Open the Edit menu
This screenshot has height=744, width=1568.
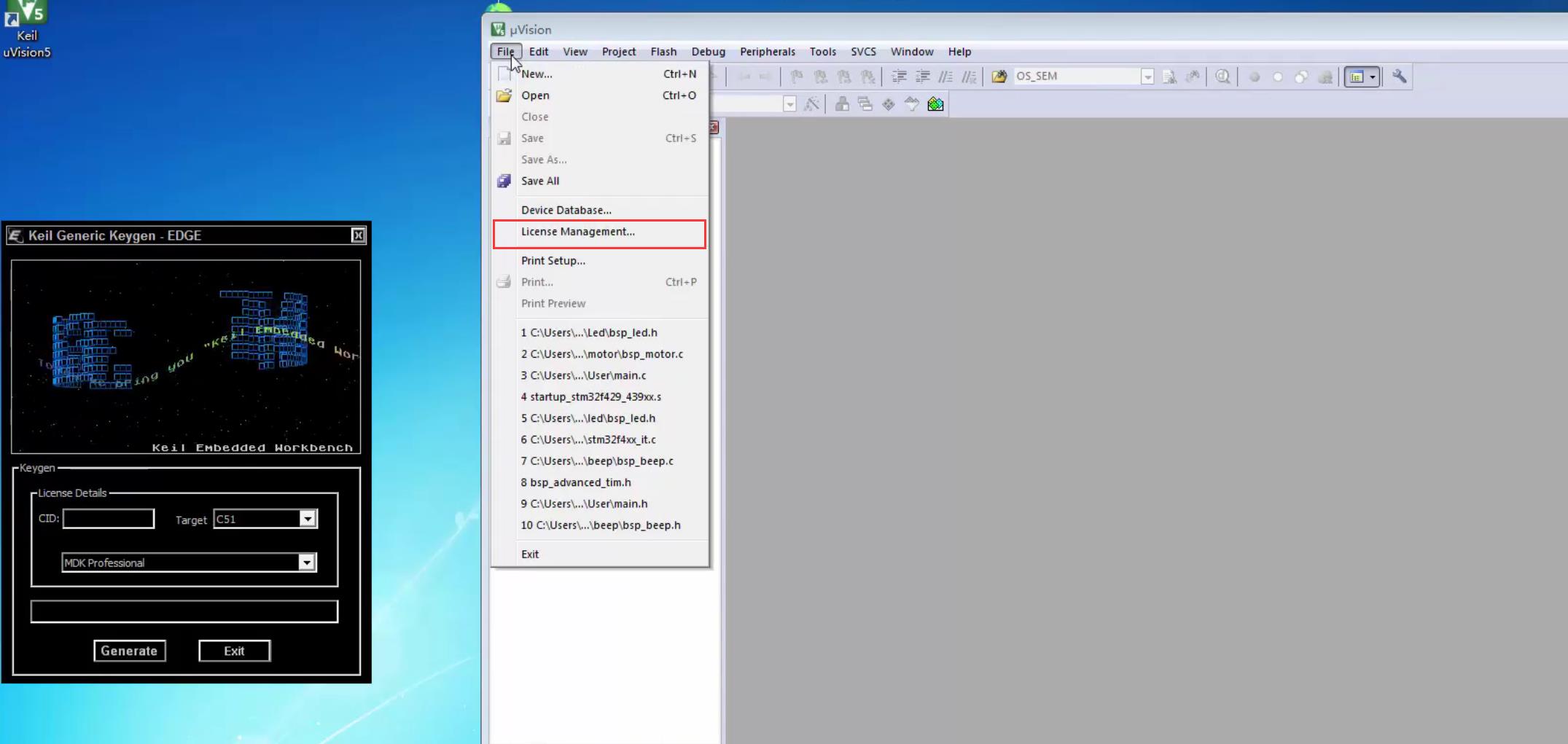pyautogui.click(x=539, y=52)
